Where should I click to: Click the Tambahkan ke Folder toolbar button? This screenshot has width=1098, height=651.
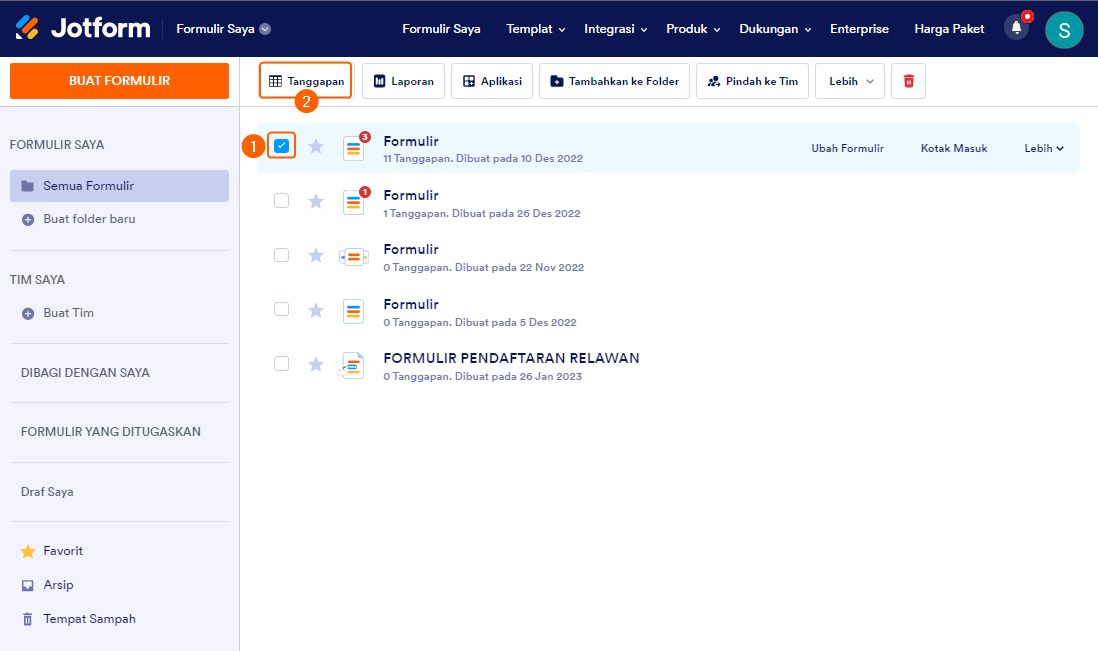point(614,81)
